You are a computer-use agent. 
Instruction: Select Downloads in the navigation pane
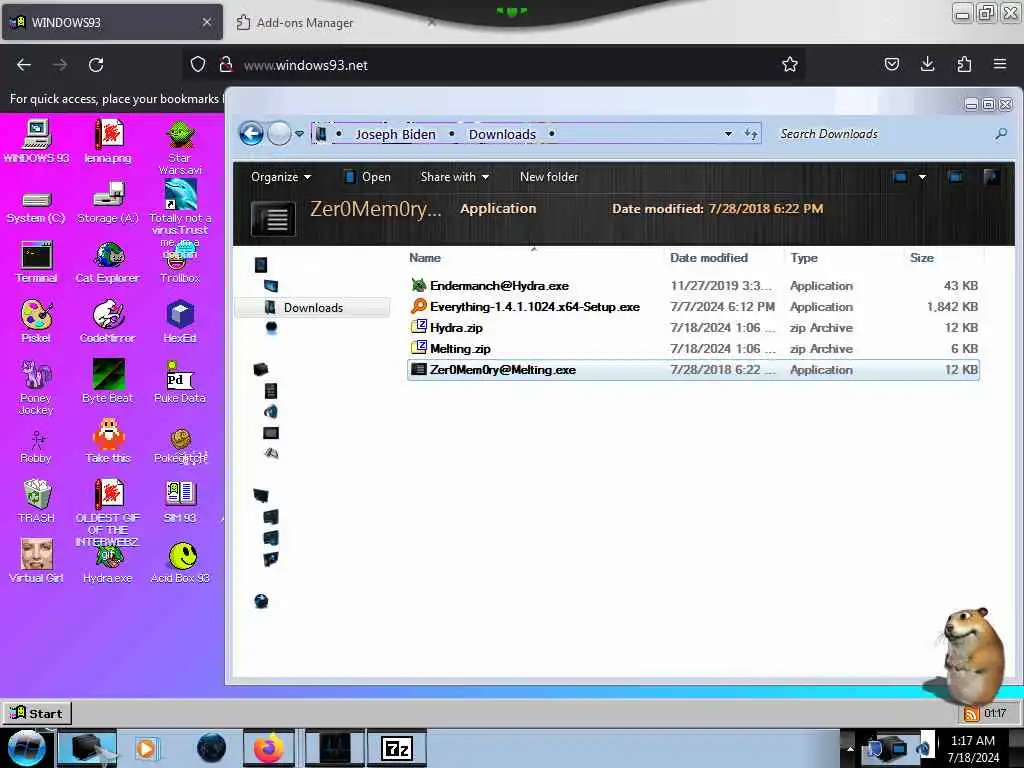[x=313, y=307]
